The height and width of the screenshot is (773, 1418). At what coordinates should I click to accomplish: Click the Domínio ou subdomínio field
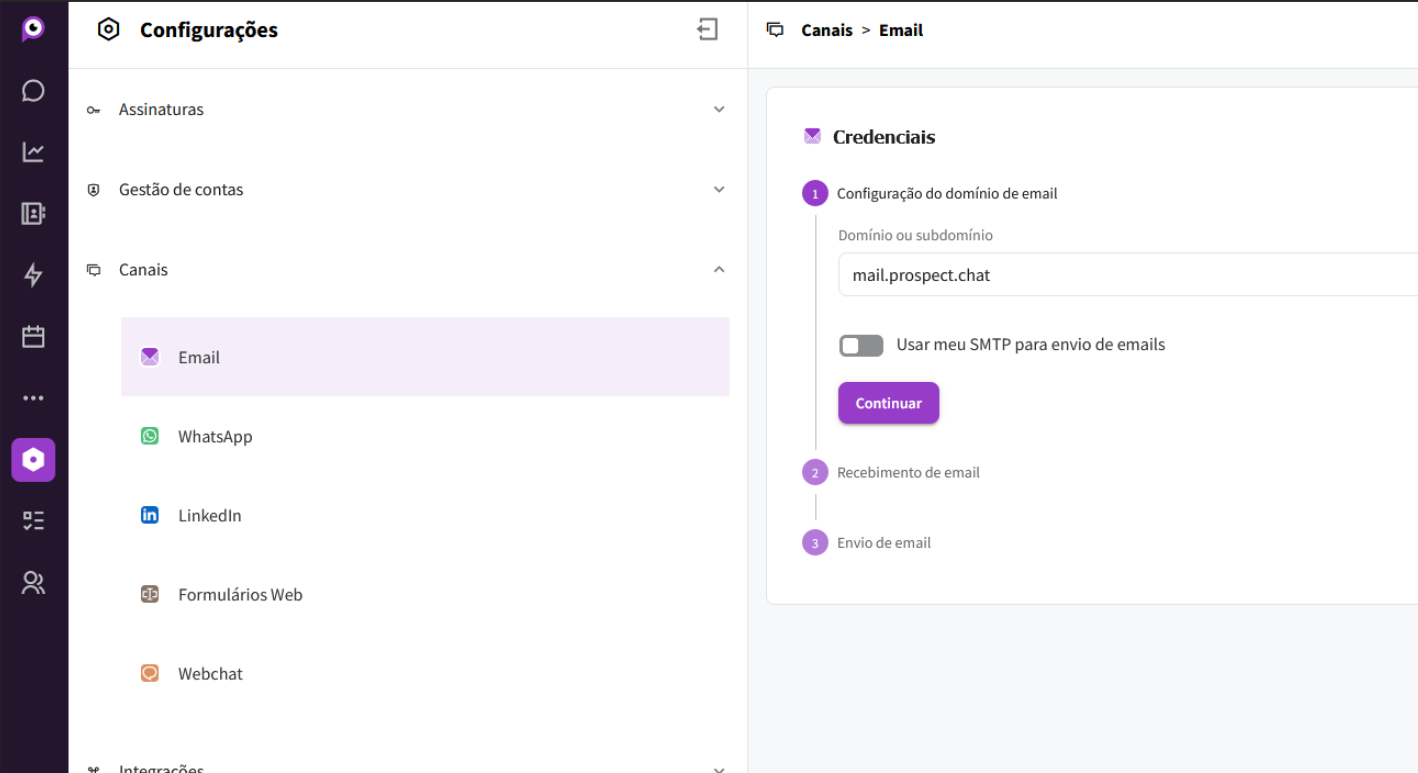pos(1120,275)
